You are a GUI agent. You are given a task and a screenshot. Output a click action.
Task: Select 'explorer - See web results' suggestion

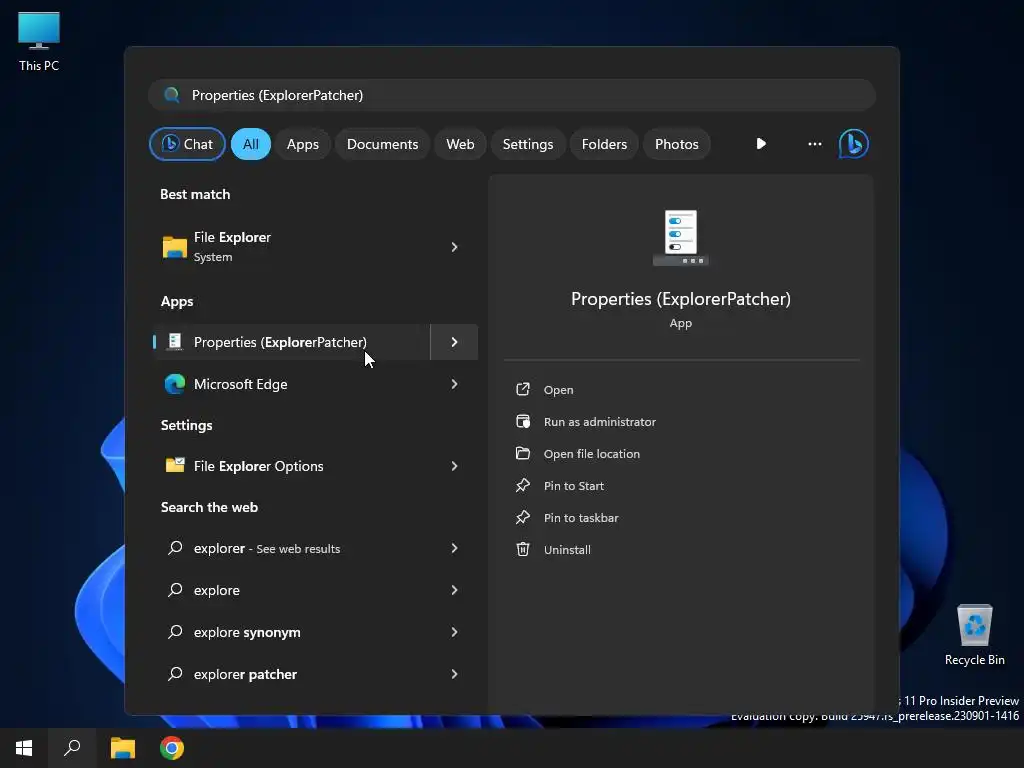coord(315,548)
